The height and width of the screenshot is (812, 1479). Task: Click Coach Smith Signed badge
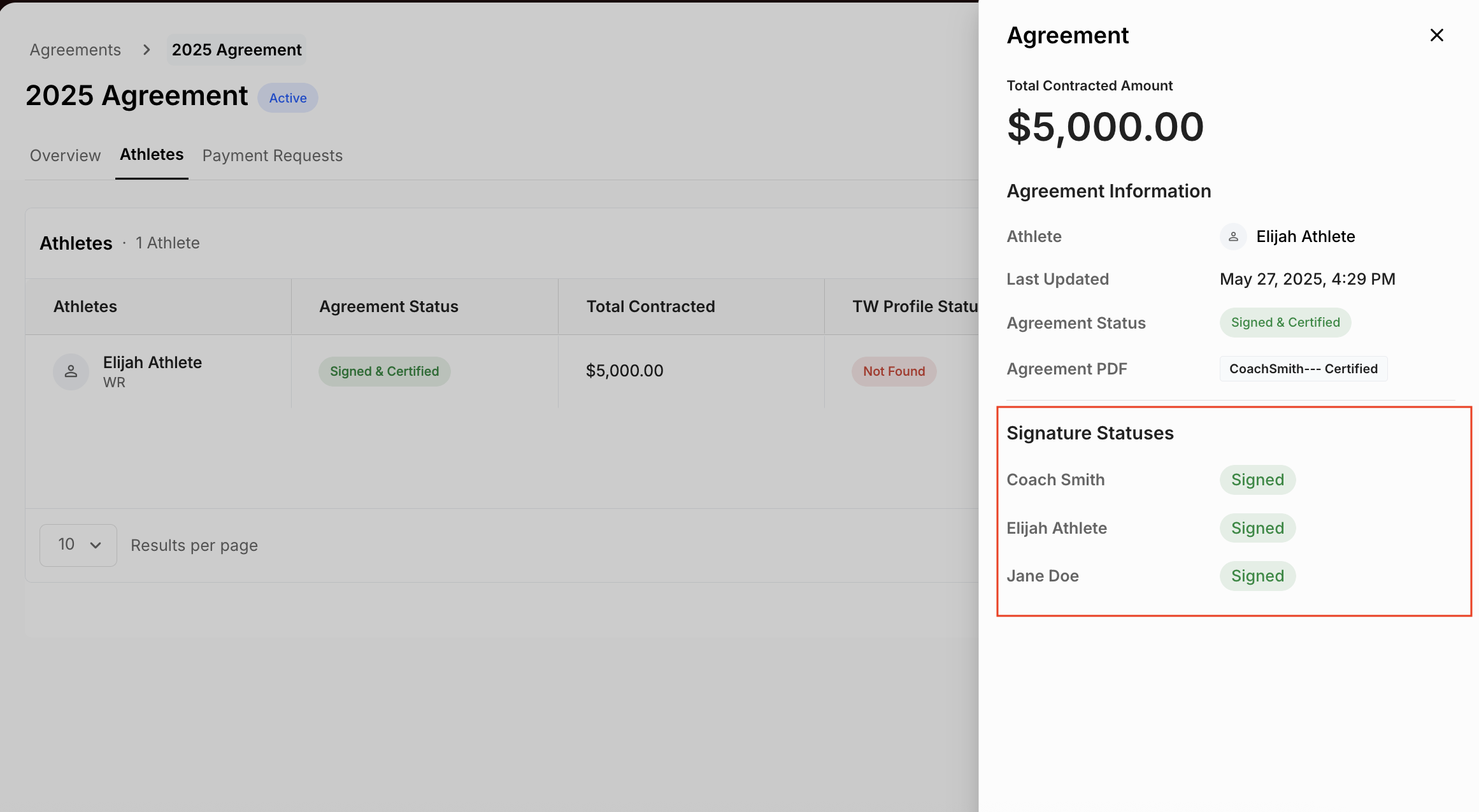point(1257,480)
